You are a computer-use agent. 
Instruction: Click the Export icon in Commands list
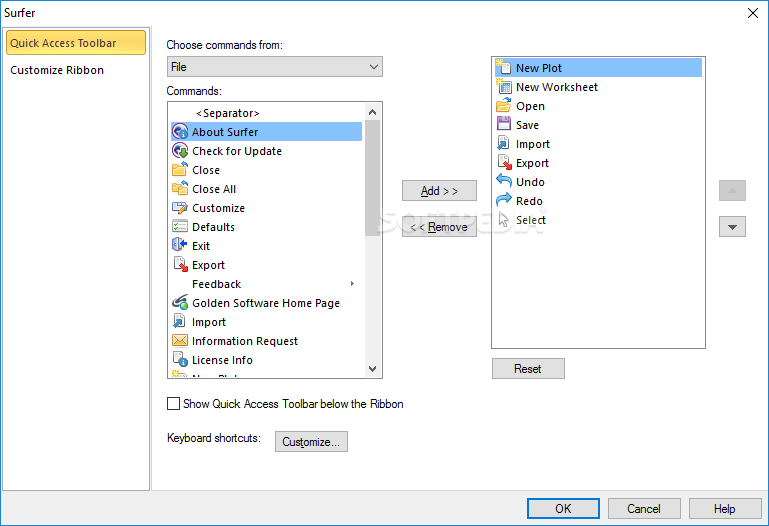(x=180, y=264)
